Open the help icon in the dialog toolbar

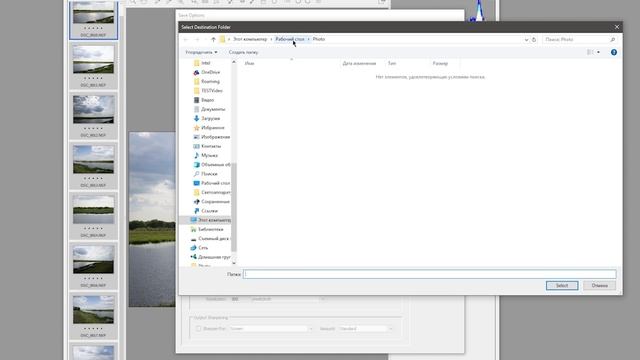click(613, 52)
